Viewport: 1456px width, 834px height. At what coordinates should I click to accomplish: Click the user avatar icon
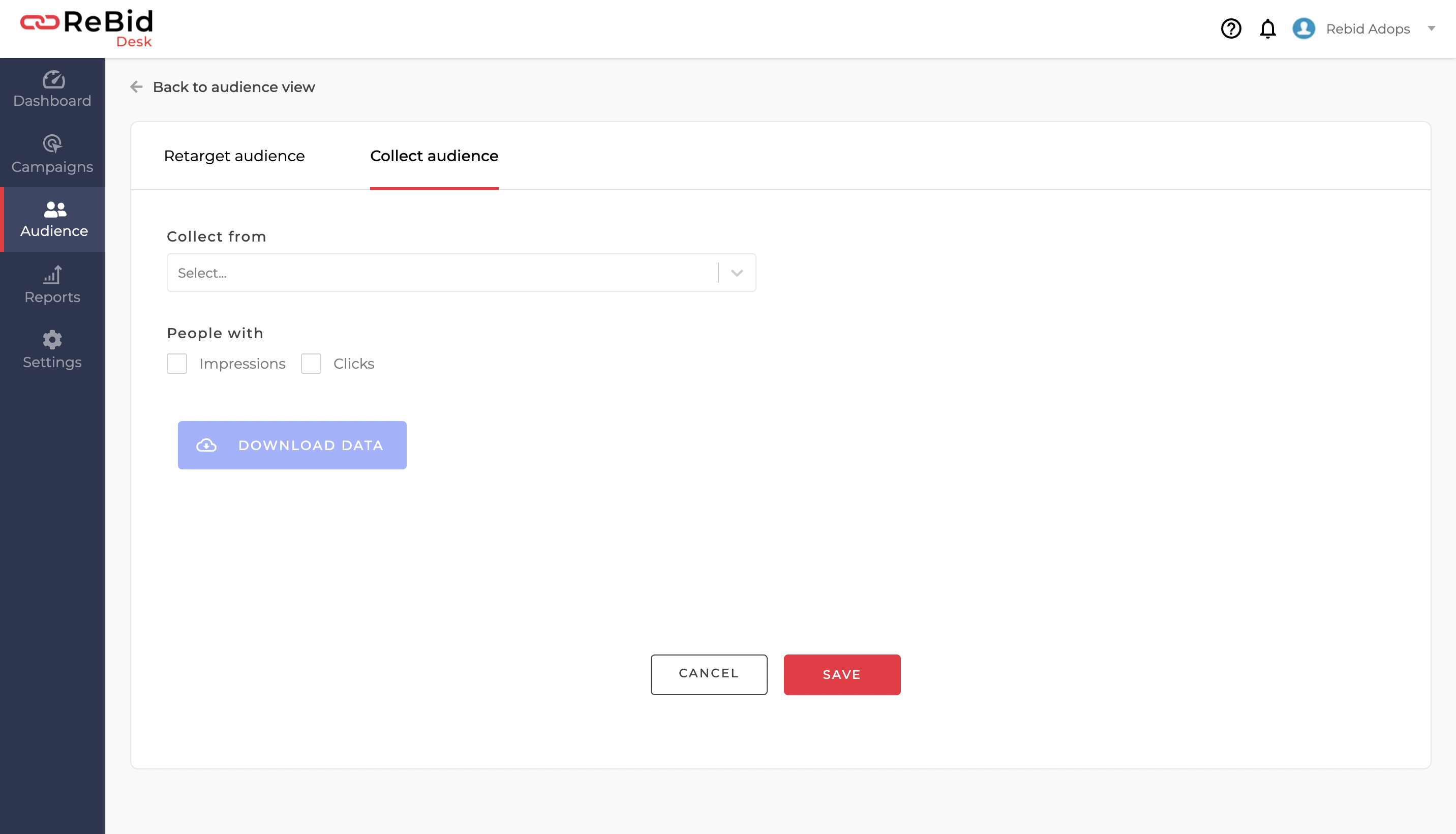1303,28
